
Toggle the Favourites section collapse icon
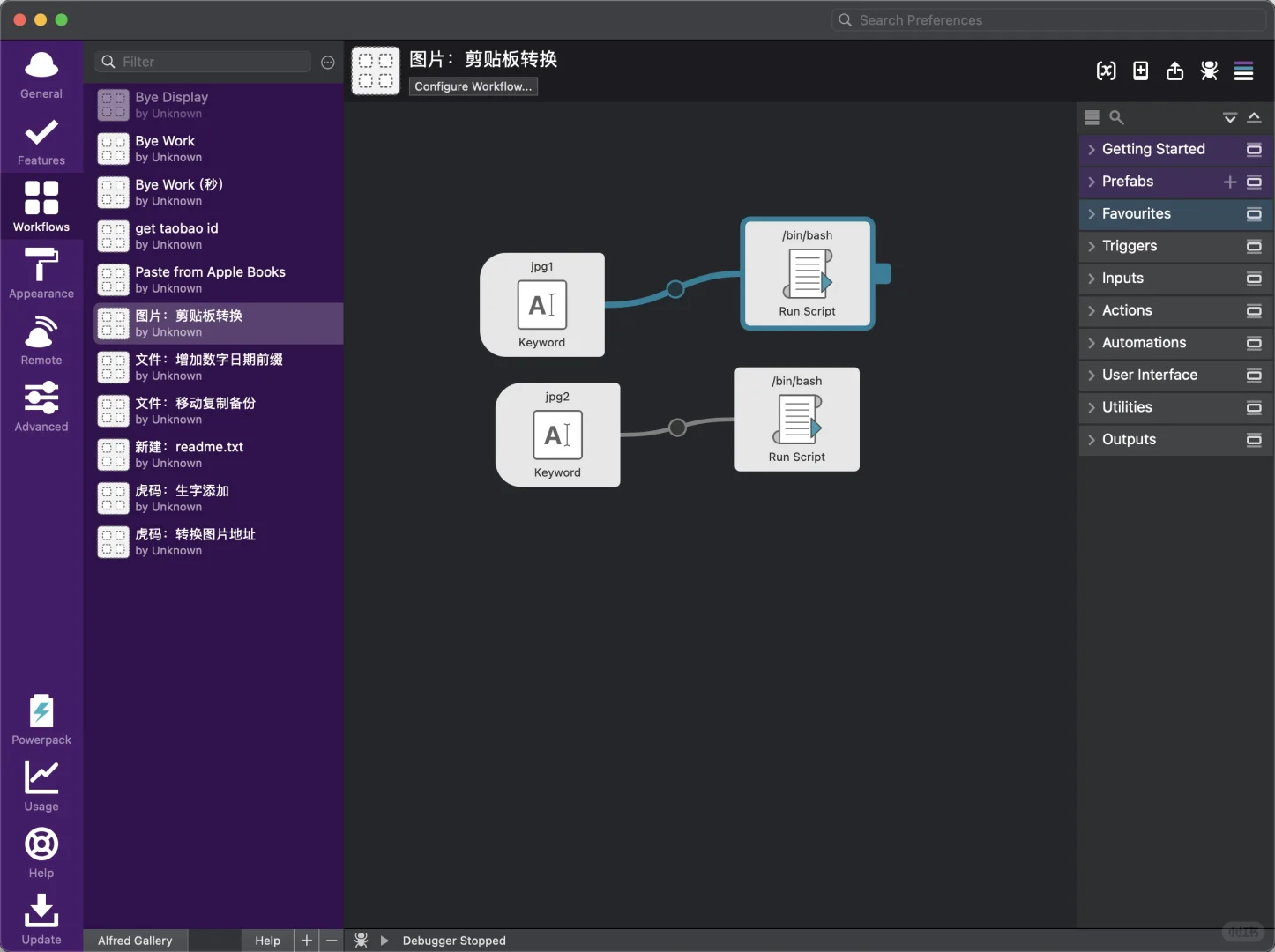tap(1254, 214)
